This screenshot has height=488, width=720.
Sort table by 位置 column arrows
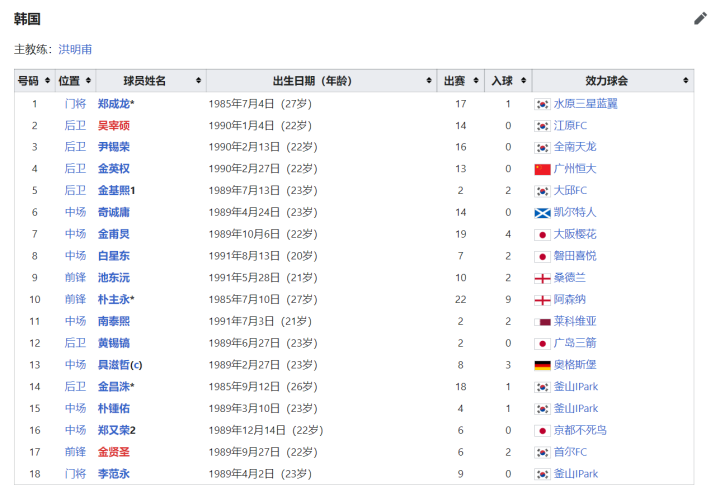pyautogui.click(x=88, y=81)
